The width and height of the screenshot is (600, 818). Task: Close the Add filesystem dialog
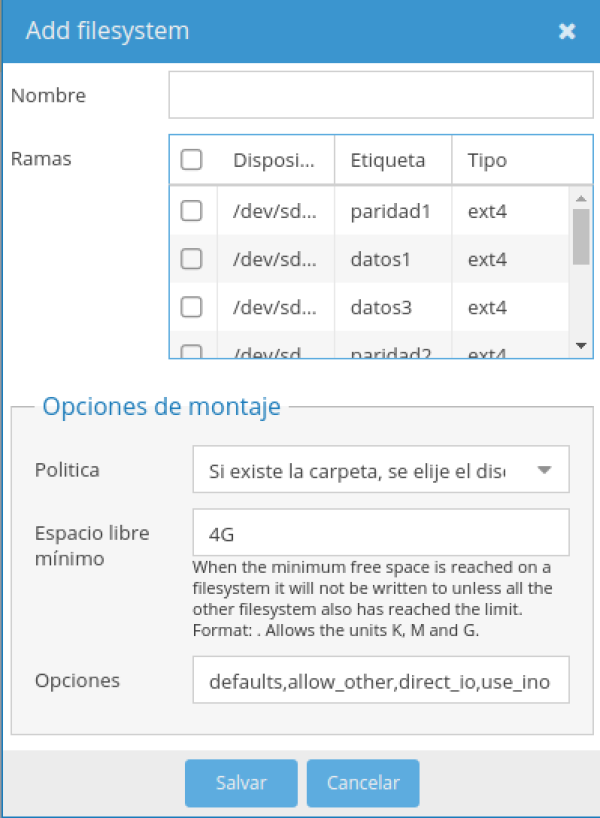[x=567, y=31]
